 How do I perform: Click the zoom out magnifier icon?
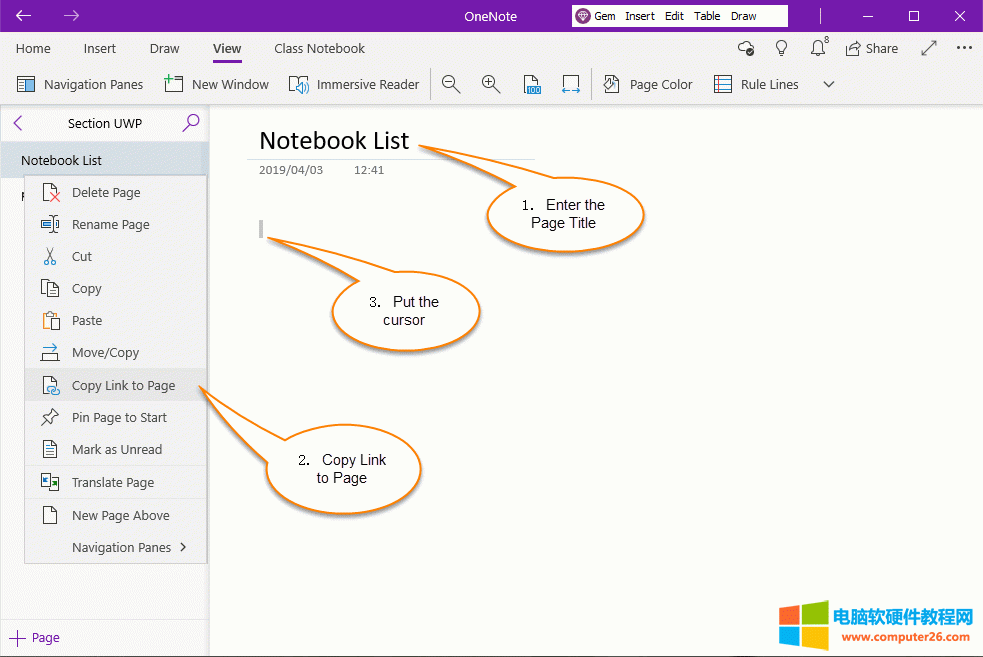point(451,85)
